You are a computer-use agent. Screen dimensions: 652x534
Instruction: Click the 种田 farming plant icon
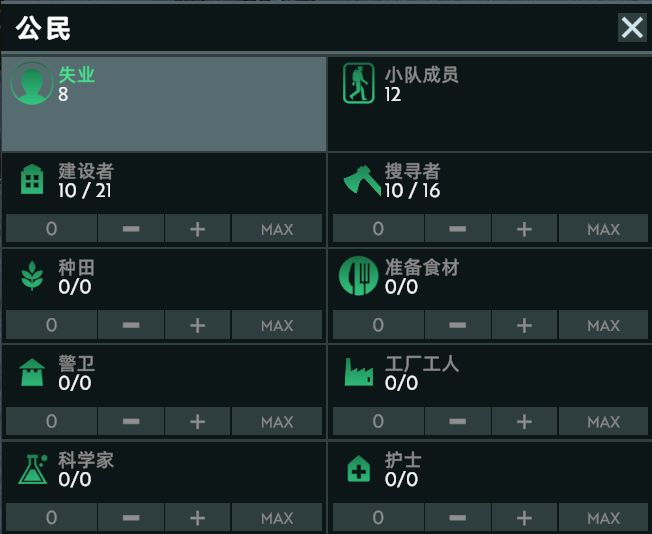32,277
